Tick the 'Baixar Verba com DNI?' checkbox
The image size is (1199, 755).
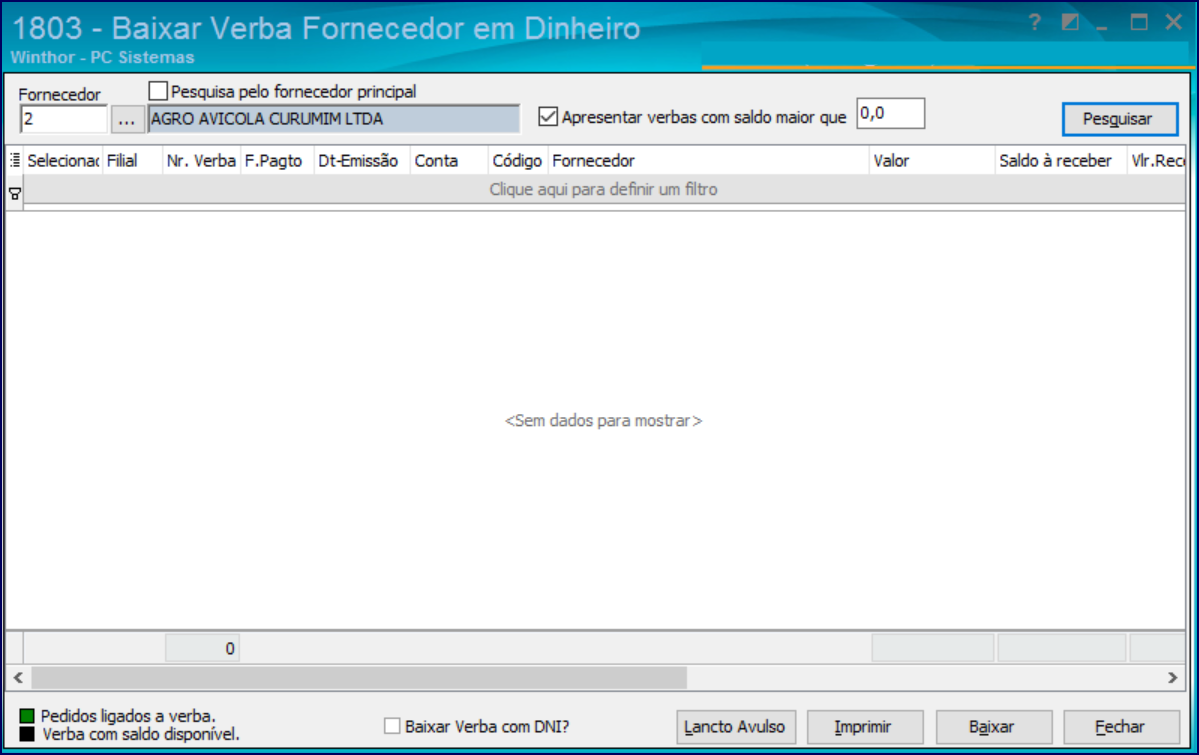[392, 726]
